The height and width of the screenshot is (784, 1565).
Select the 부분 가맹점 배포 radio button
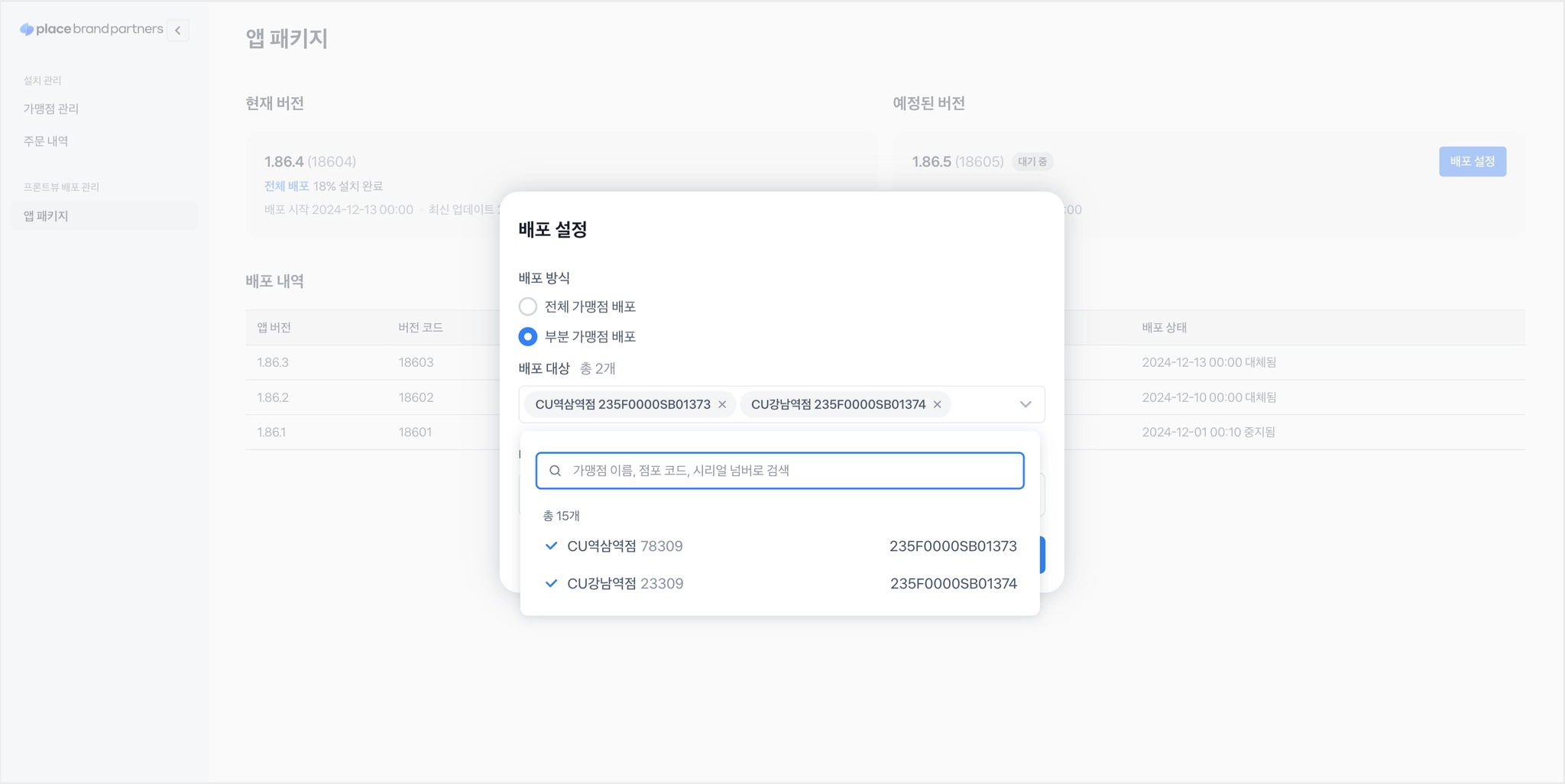527,336
